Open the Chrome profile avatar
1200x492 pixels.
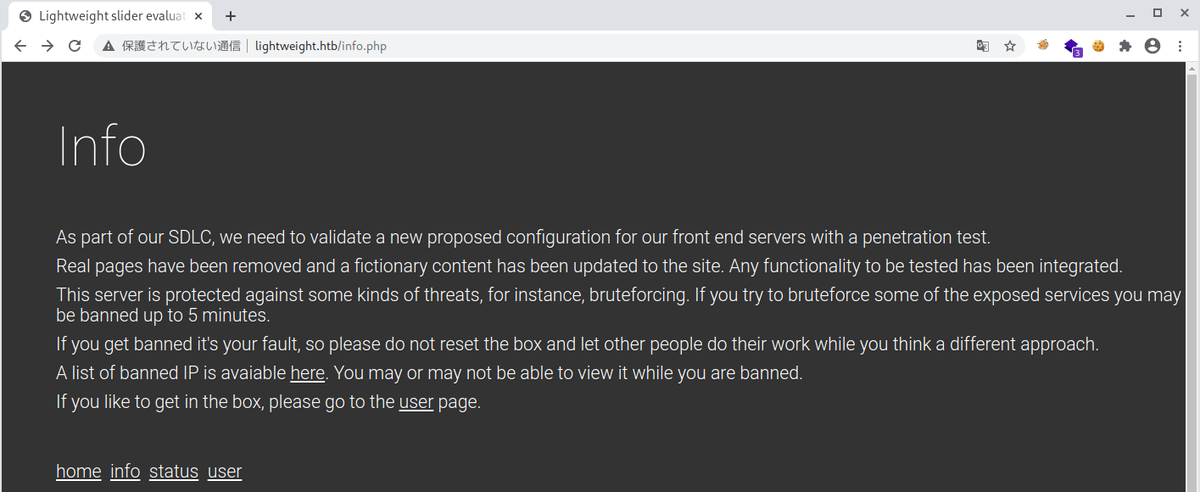click(1152, 46)
